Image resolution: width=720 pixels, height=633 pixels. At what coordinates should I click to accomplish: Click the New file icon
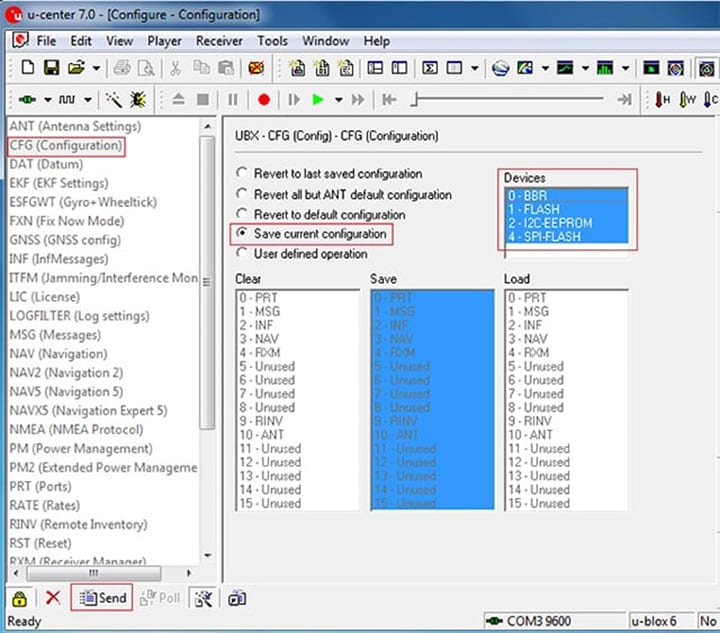point(28,68)
